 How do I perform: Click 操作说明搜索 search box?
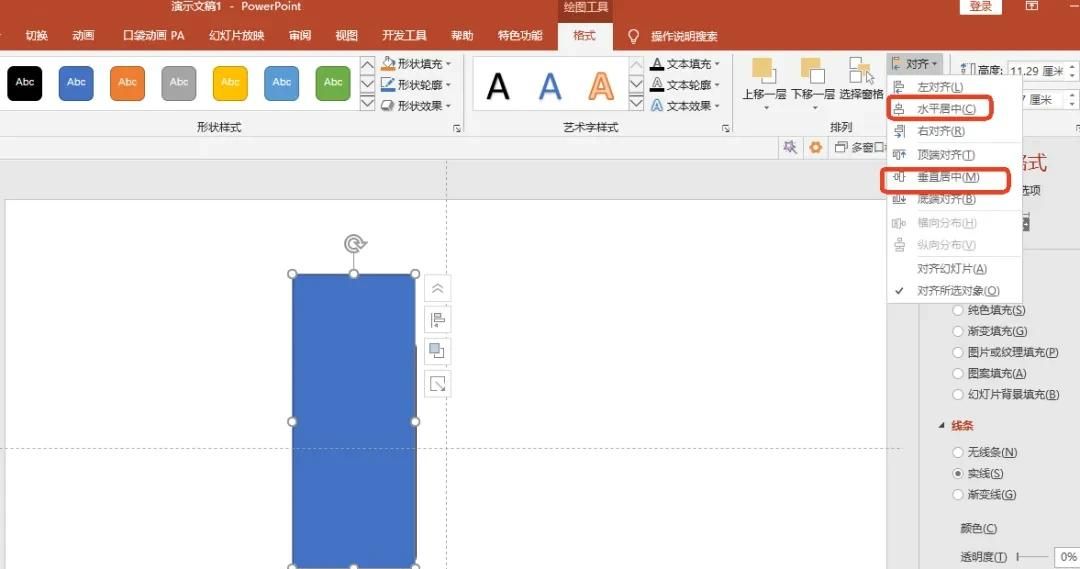click(x=683, y=36)
